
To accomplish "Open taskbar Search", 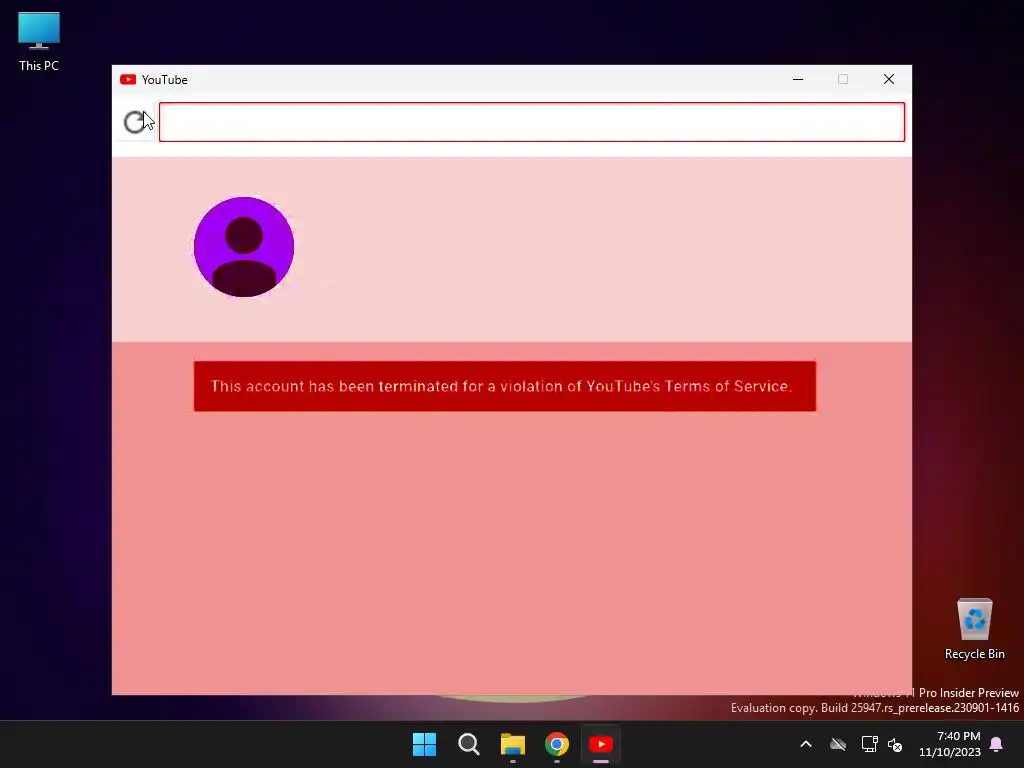I will 469,744.
